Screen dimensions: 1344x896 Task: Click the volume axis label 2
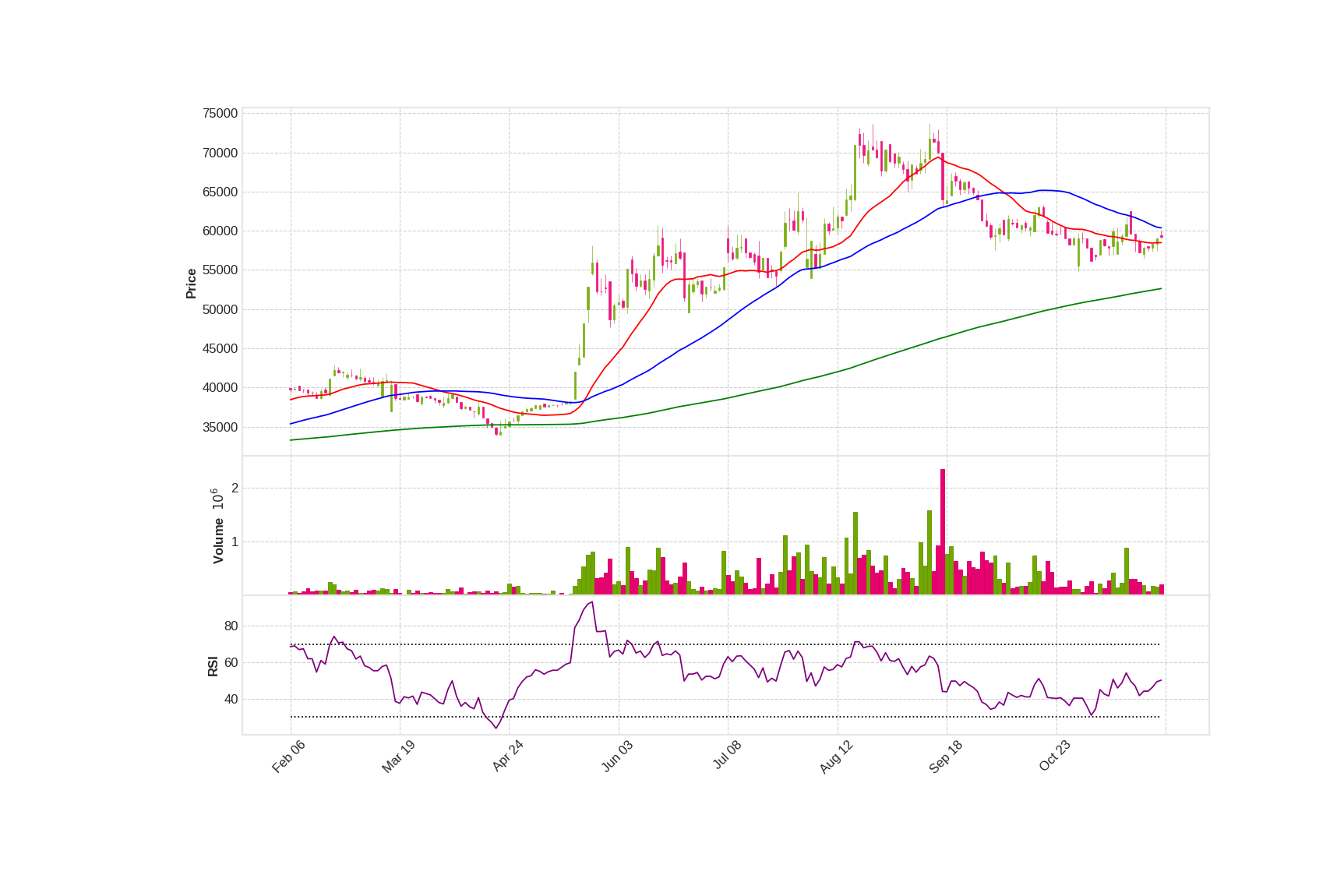[235, 489]
